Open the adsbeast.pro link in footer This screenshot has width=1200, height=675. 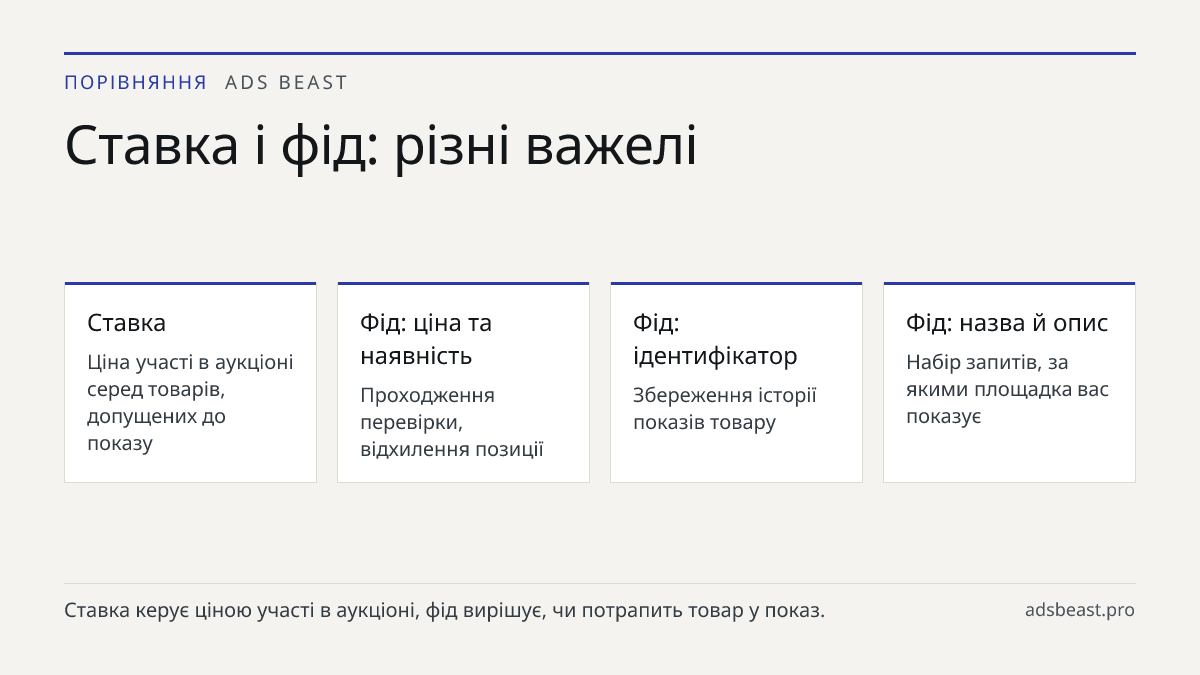click(1080, 610)
